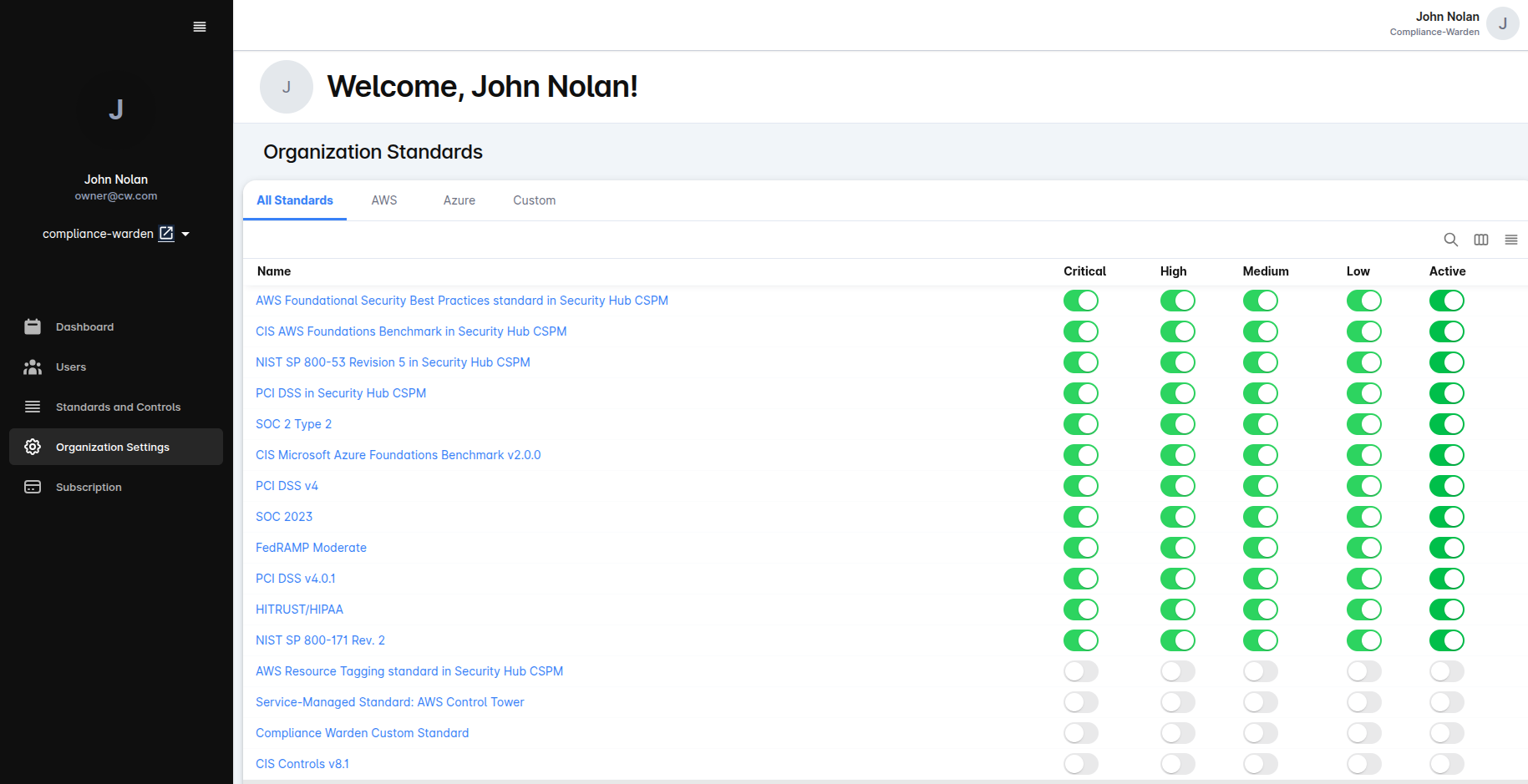Open the compliance-warden external link icon

click(166, 234)
